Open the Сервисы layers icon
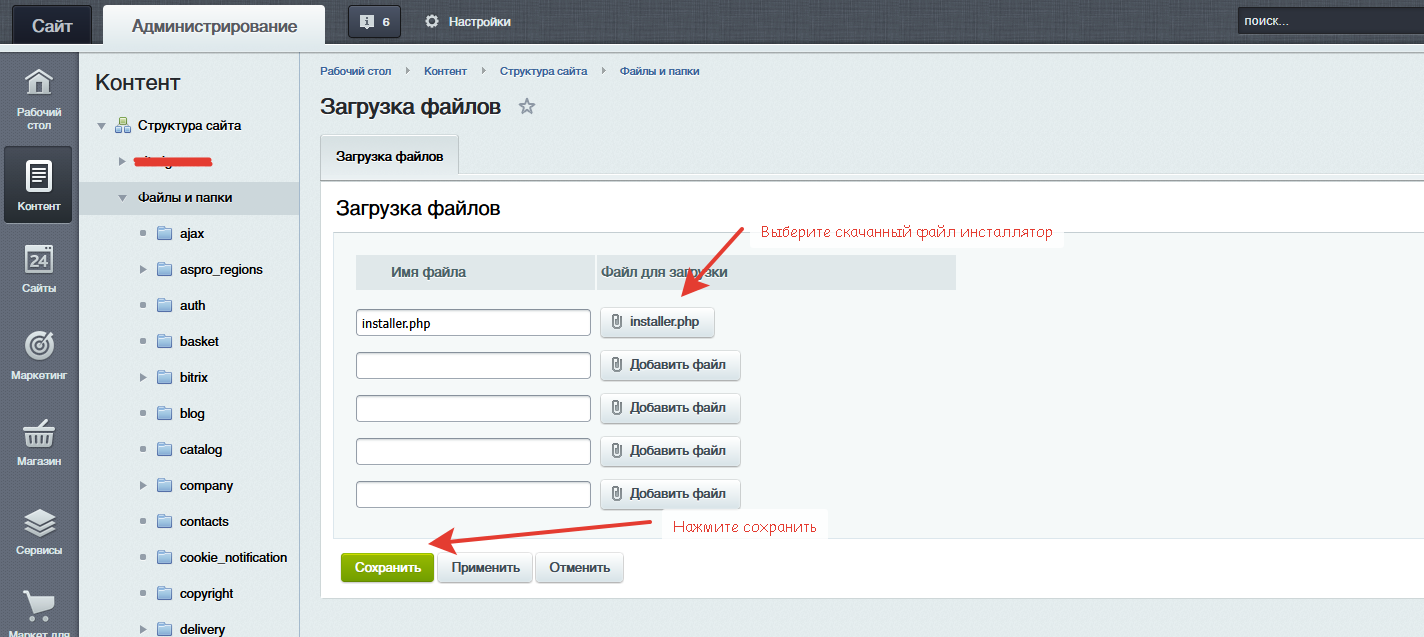The width and height of the screenshot is (1424, 637). [39, 531]
